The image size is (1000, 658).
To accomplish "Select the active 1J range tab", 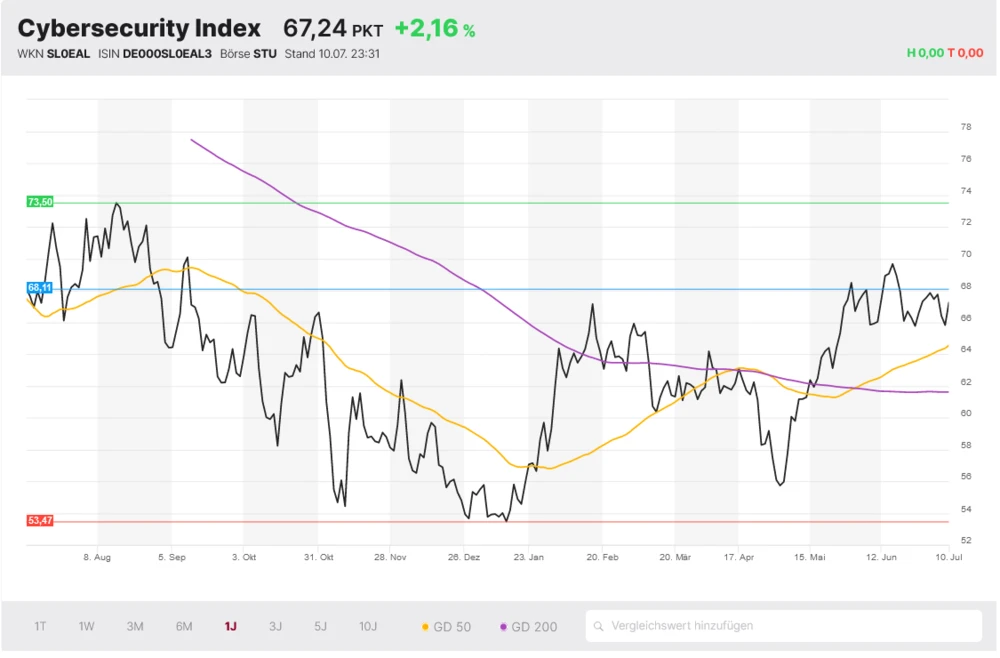I will click(x=230, y=627).
